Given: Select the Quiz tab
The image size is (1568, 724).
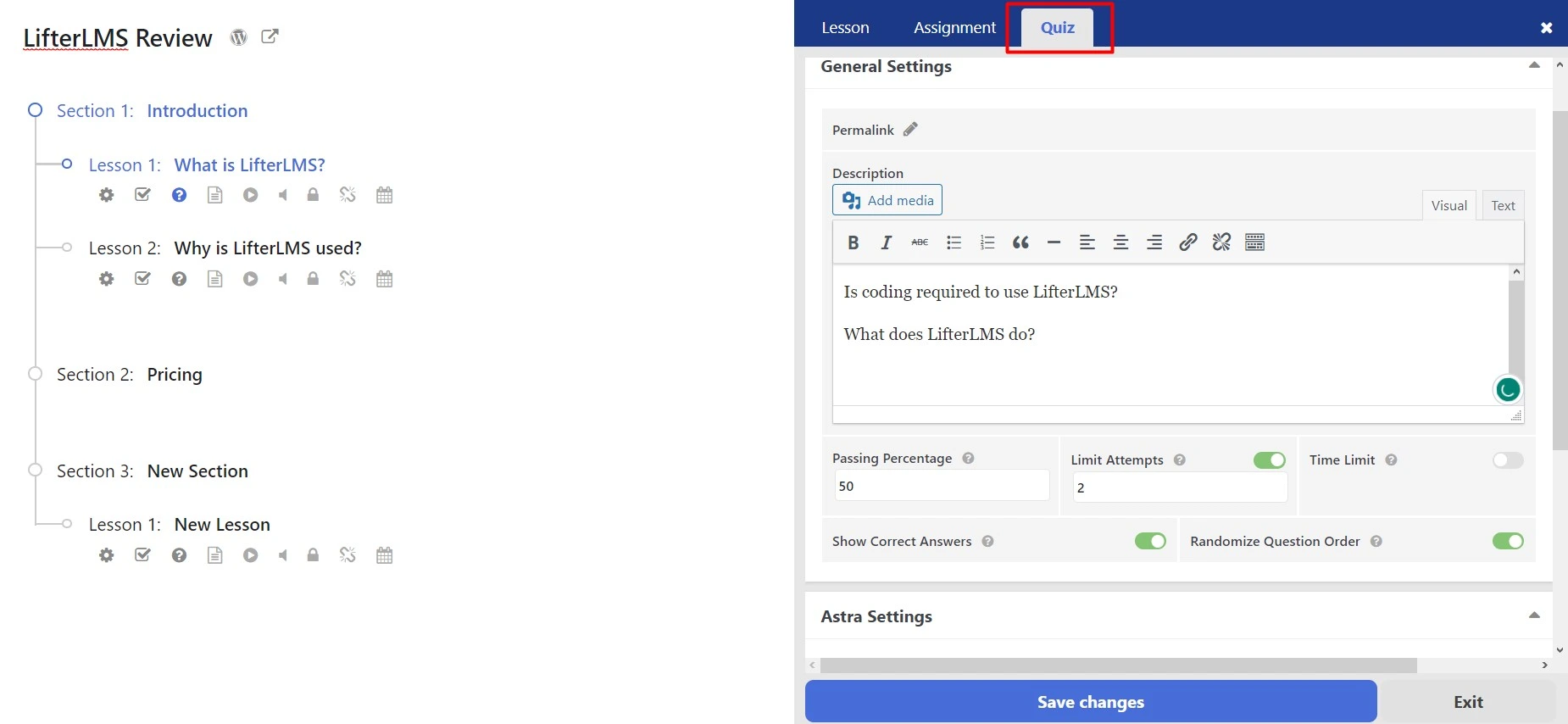Looking at the screenshot, I should pyautogui.click(x=1058, y=28).
